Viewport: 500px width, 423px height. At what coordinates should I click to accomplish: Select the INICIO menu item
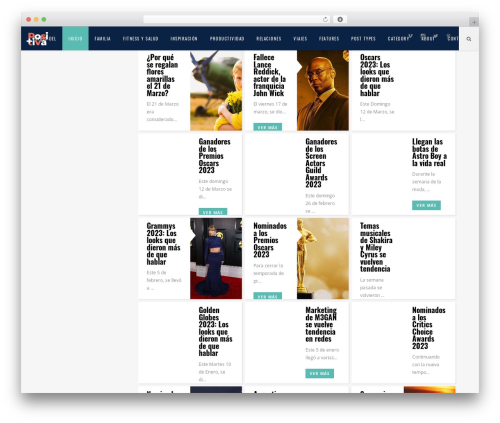(x=75, y=39)
